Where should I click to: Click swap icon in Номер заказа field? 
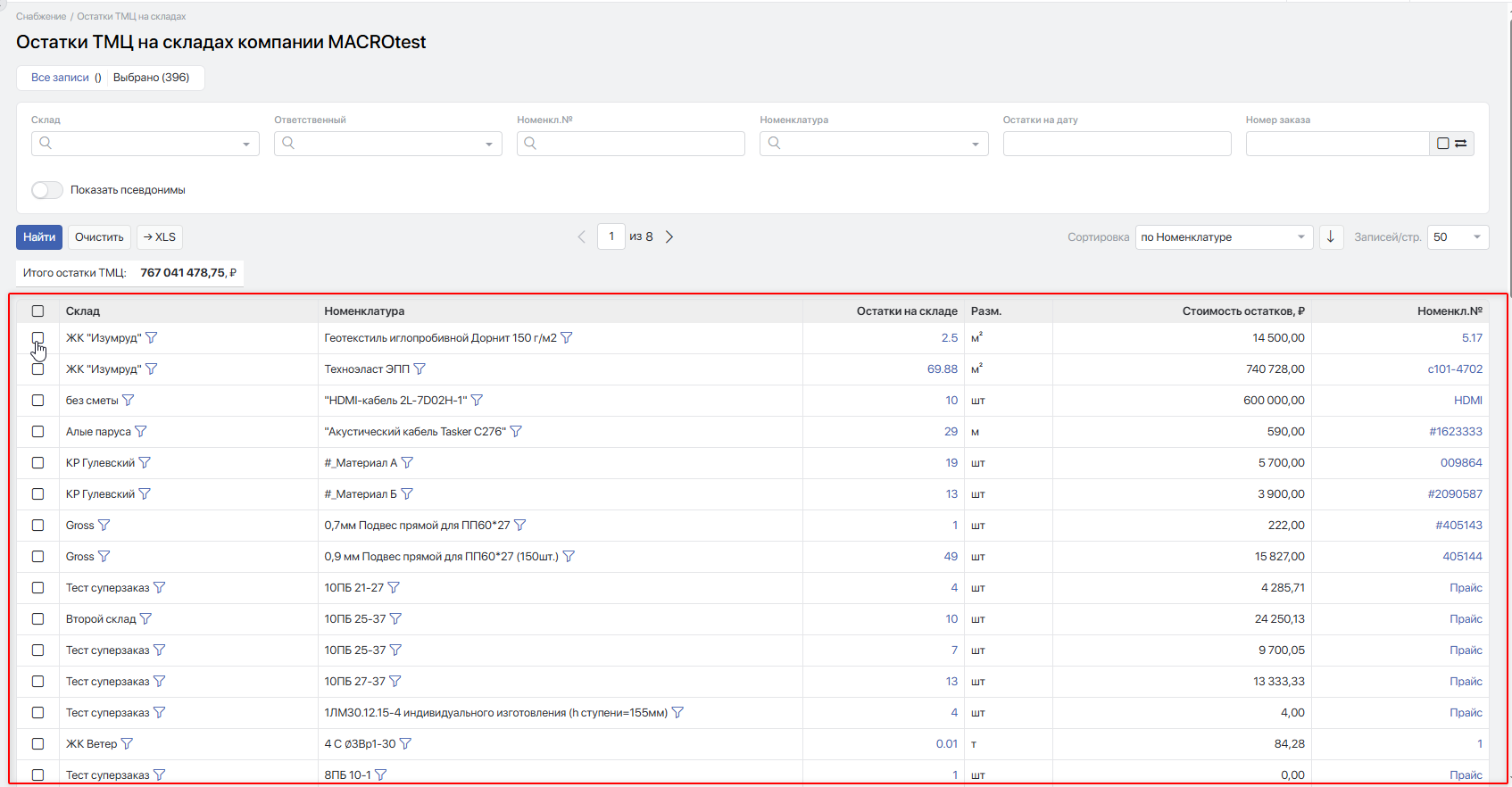pyautogui.click(x=1461, y=144)
